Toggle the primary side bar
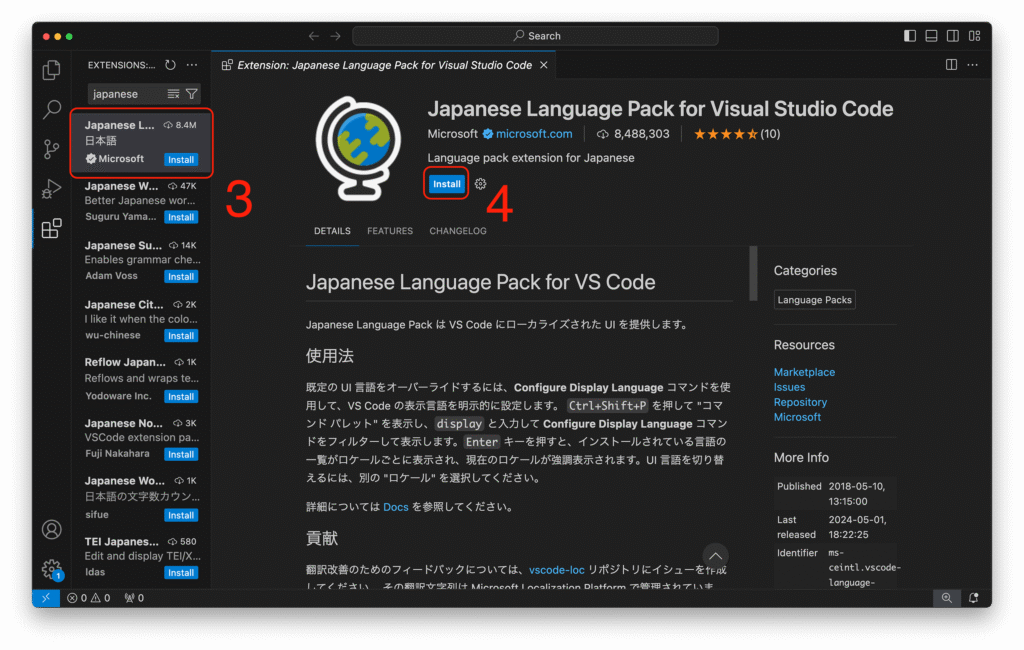The height and width of the screenshot is (650, 1024). tap(910, 36)
